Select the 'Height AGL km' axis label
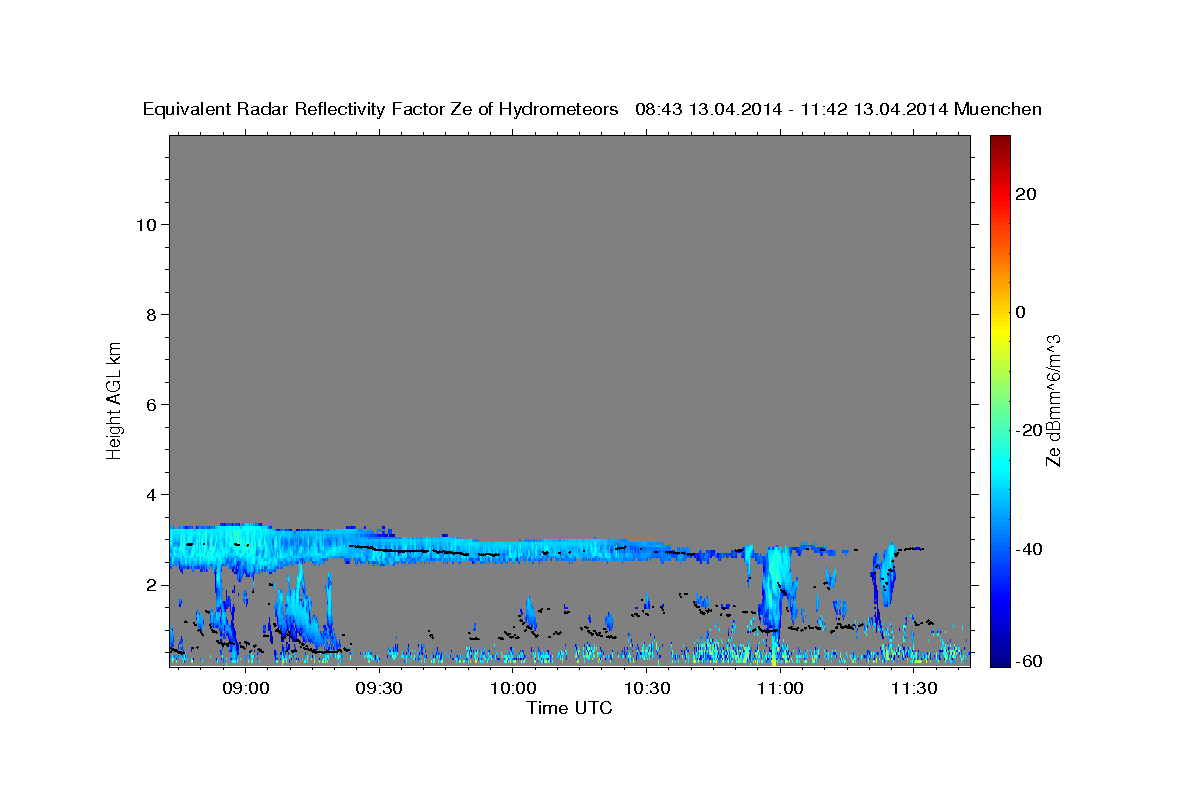This screenshot has height=800, width=1200. pyautogui.click(x=115, y=399)
